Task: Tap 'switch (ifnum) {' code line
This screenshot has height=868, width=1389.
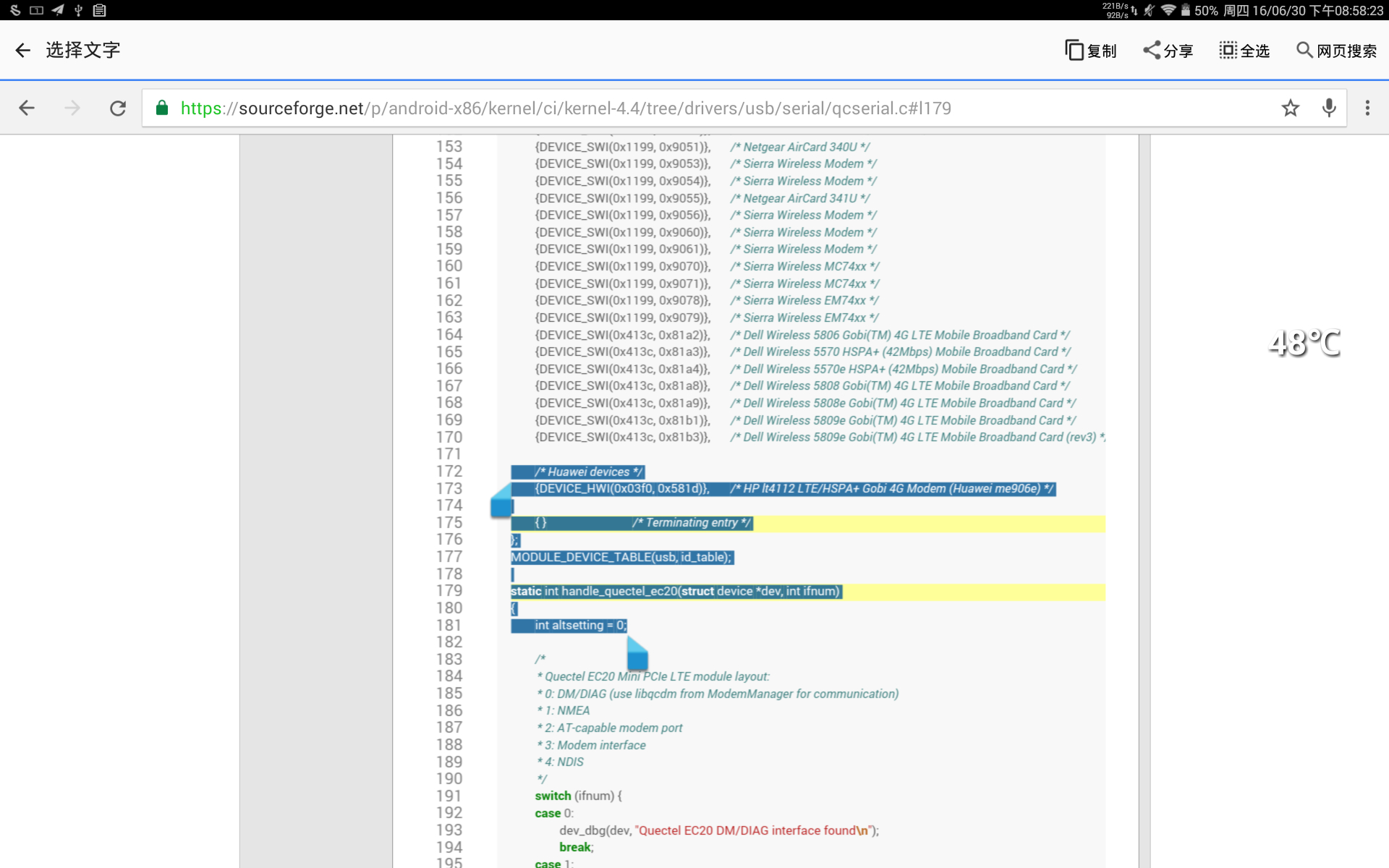Action: pyautogui.click(x=578, y=796)
